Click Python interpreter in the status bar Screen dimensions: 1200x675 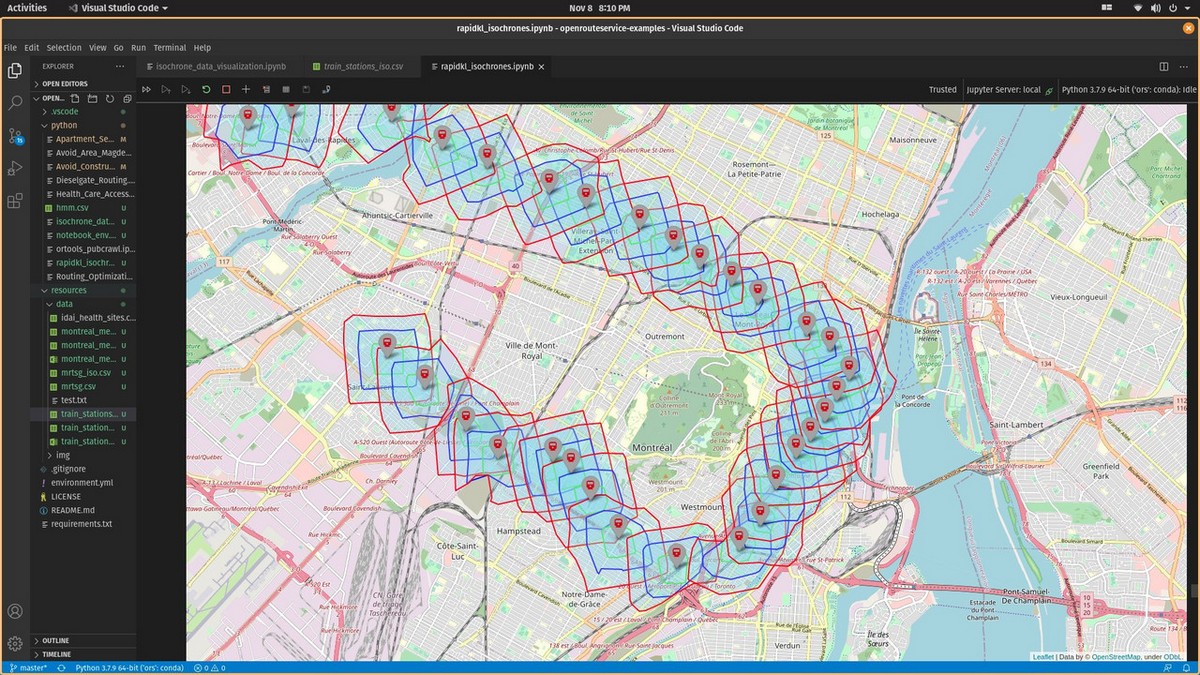tap(129, 667)
